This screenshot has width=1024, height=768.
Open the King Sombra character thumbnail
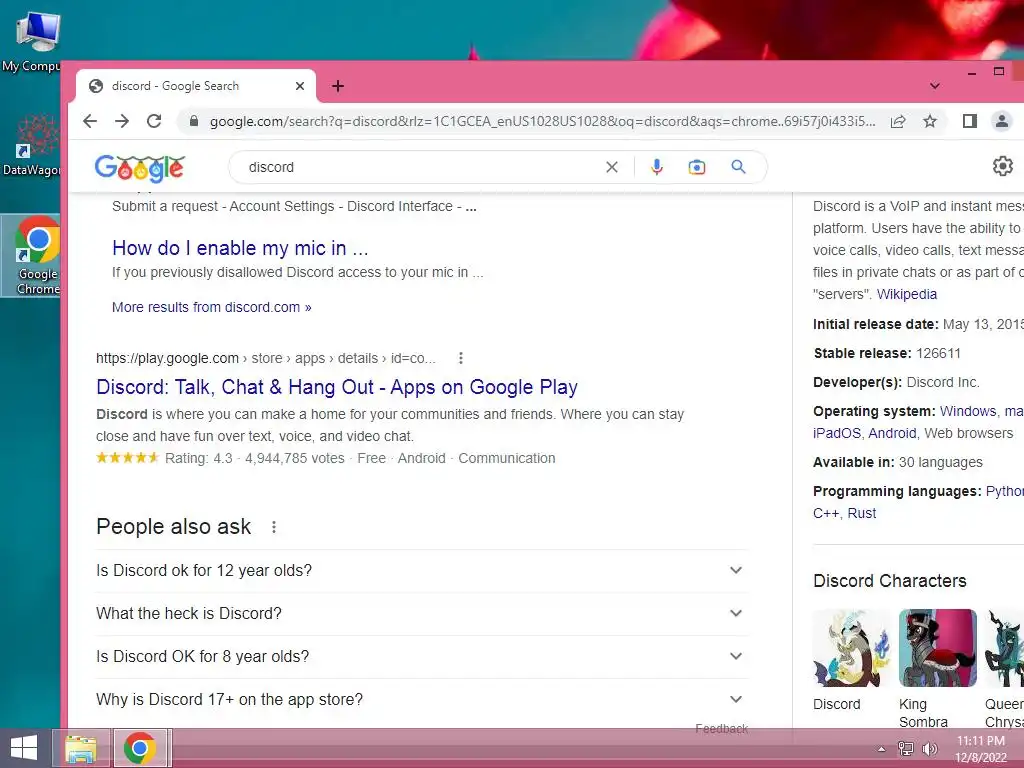coord(938,648)
